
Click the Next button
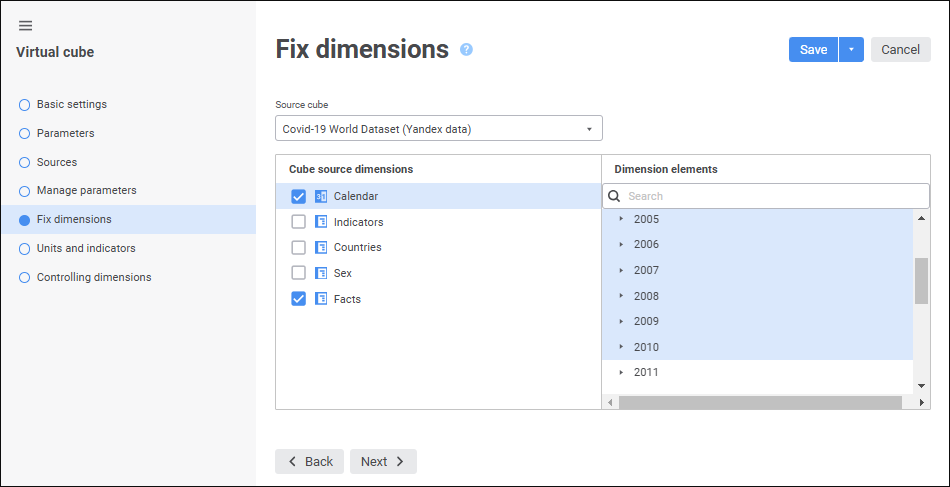(383, 461)
